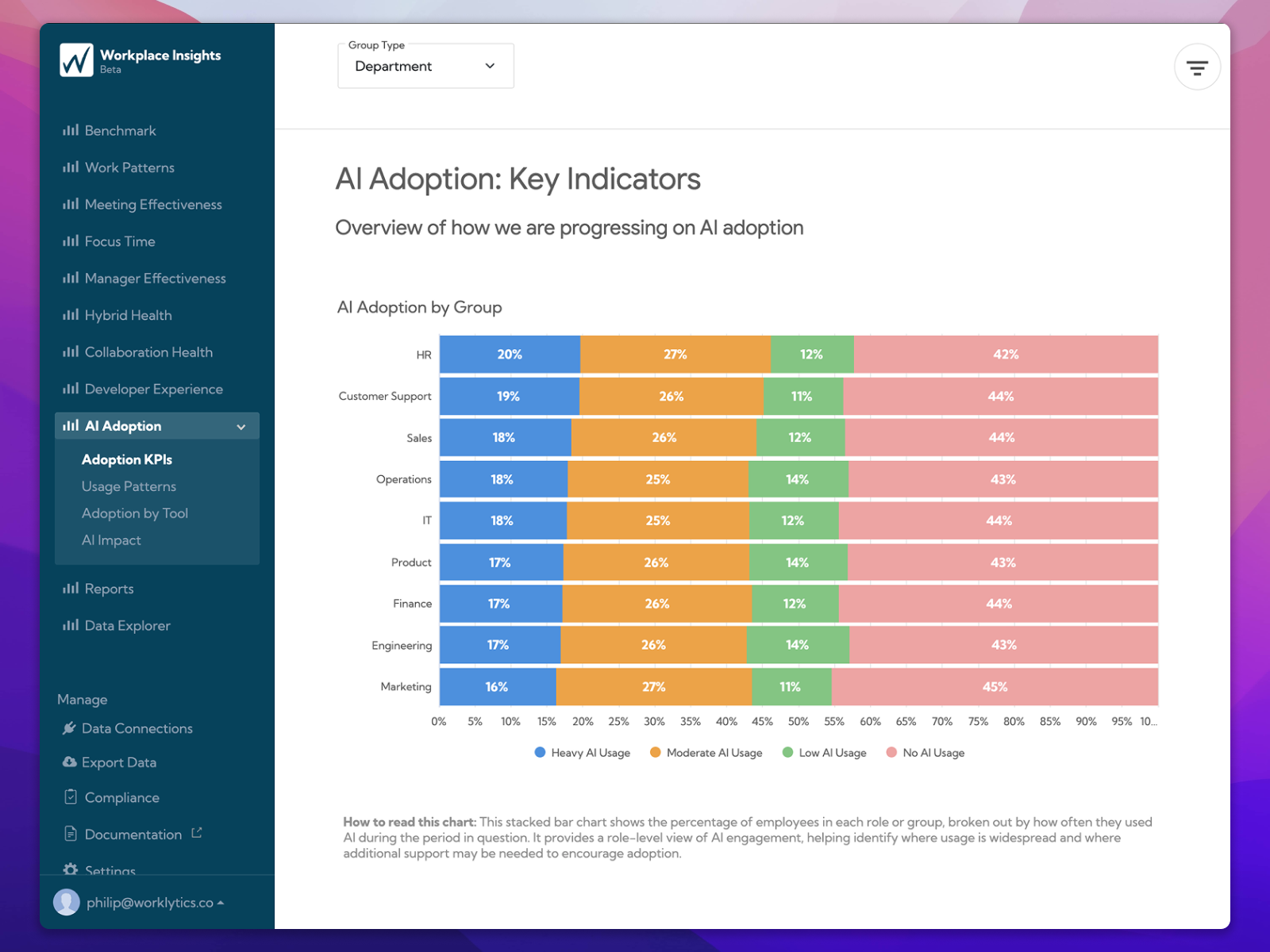The width and height of the screenshot is (1270, 952).
Task: Click the Workplace Insights logo icon
Action: [x=76, y=60]
